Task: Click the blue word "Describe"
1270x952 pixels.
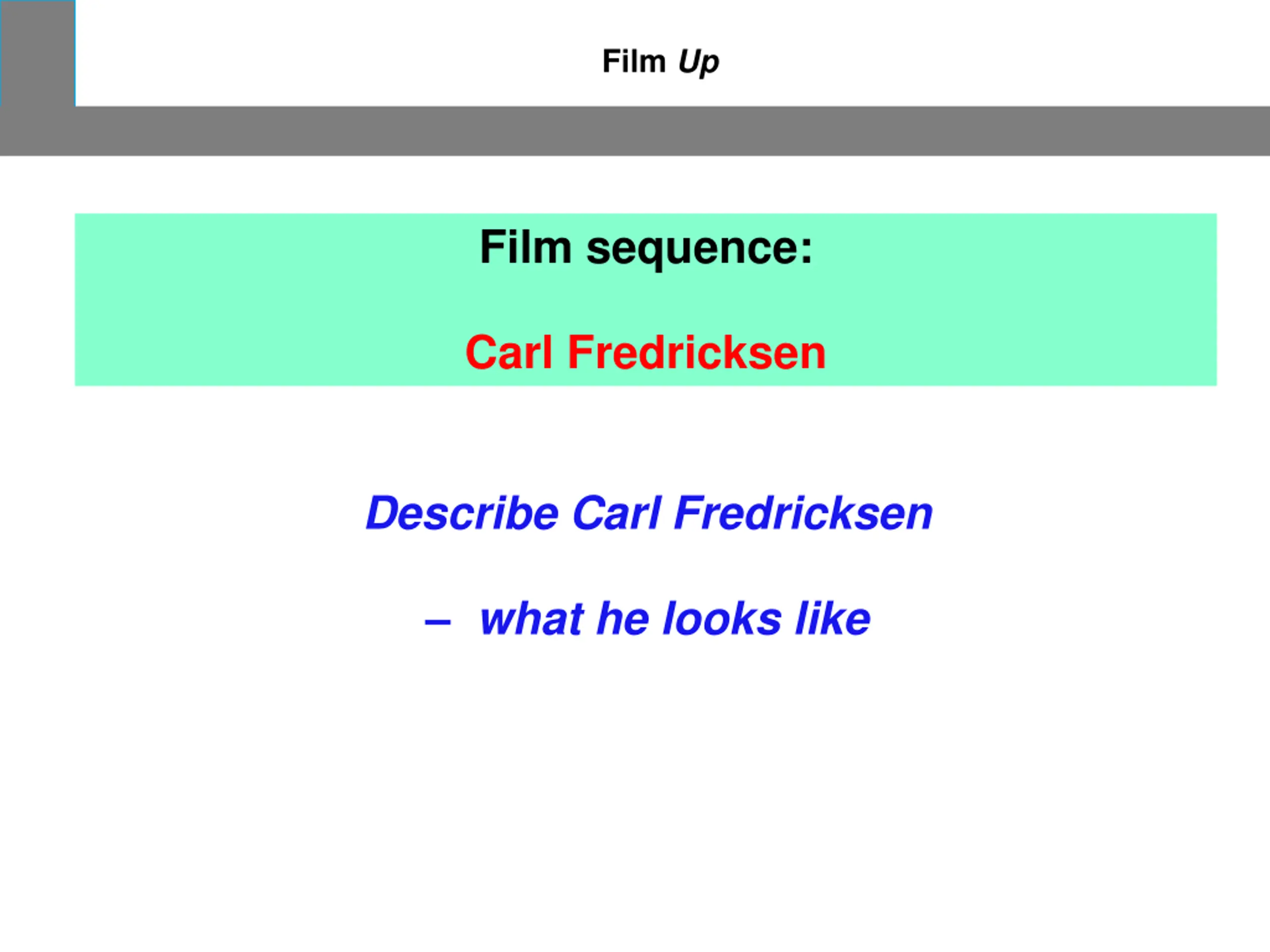Action: pyautogui.click(x=462, y=512)
